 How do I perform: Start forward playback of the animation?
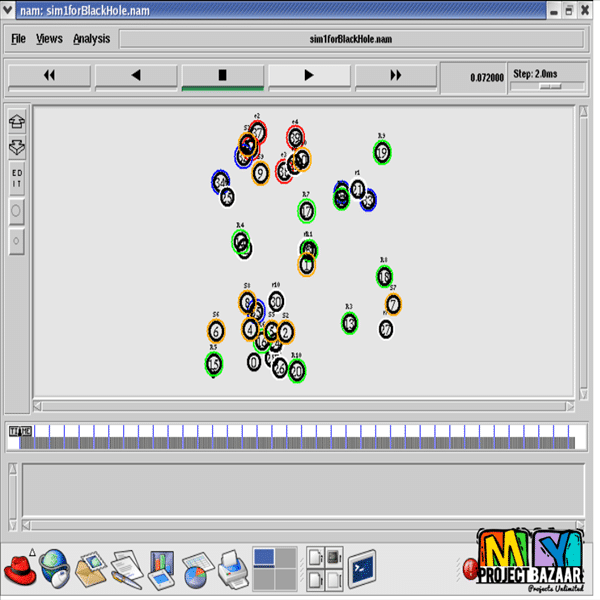pyautogui.click(x=309, y=76)
